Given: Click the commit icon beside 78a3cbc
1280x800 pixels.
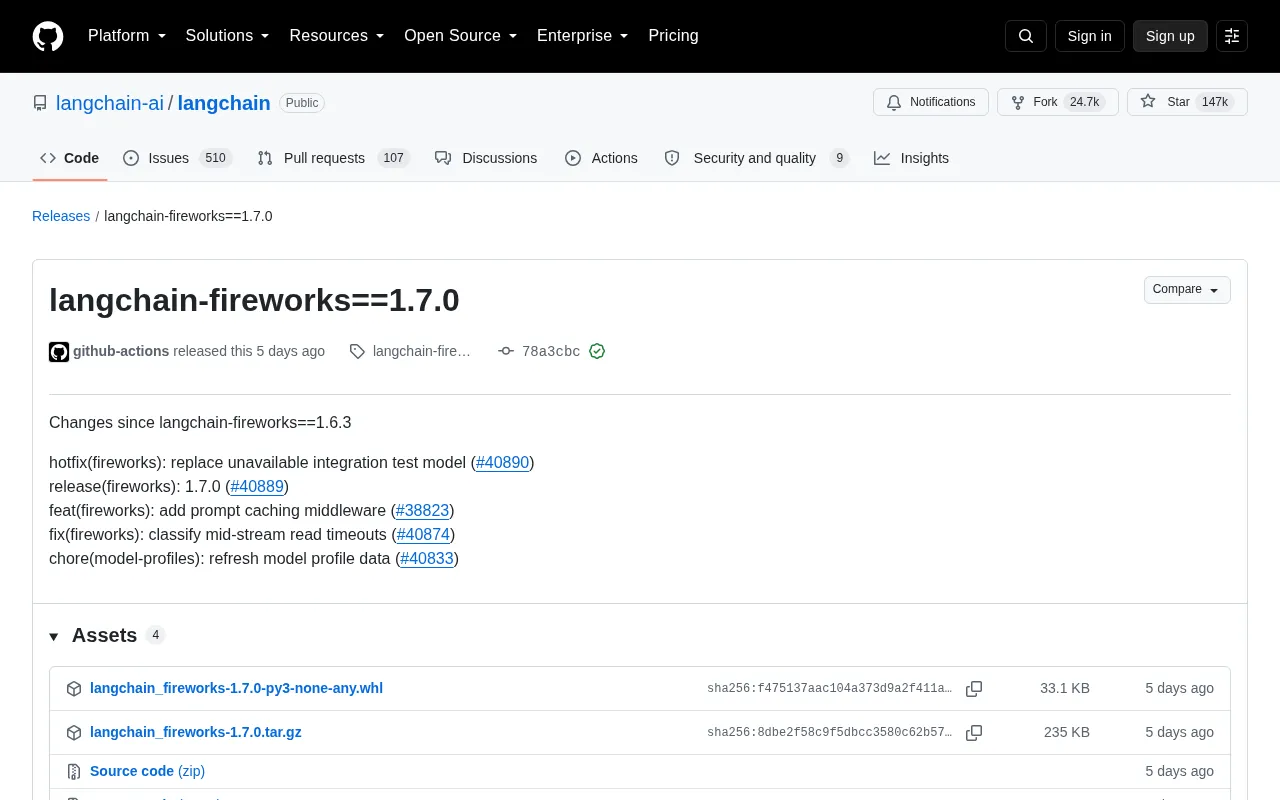Looking at the screenshot, I should [x=506, y=351].
